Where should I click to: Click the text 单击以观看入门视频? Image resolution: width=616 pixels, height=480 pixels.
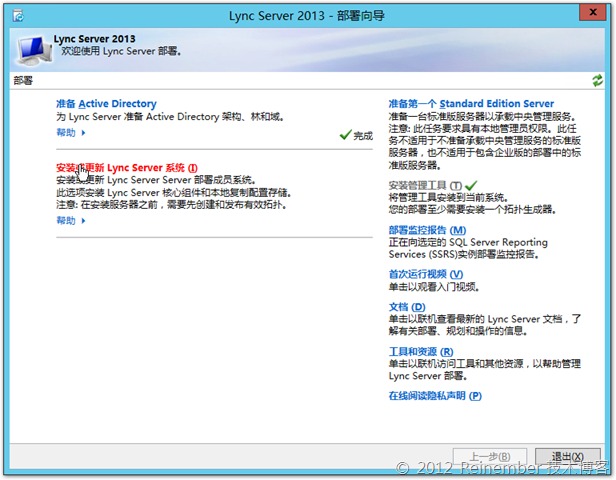click(x=434, y=287)
